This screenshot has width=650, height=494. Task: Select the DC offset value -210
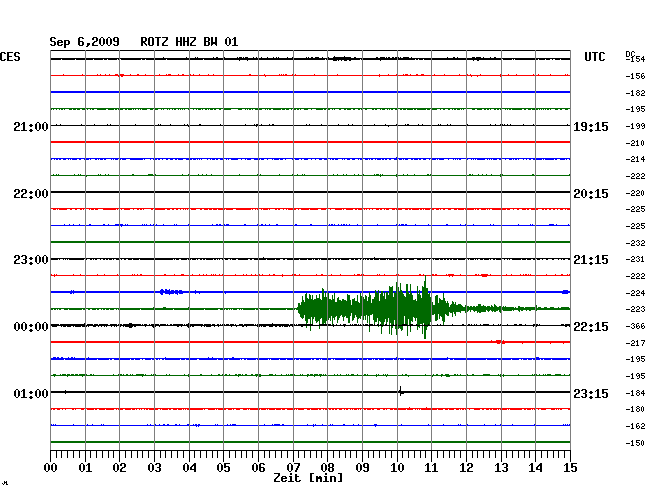pyautogui.click(x=635, y=143)
